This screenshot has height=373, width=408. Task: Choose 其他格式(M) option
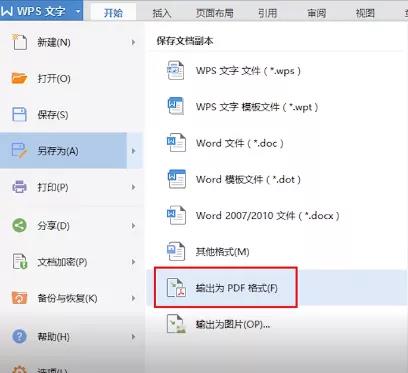[222, 251]
